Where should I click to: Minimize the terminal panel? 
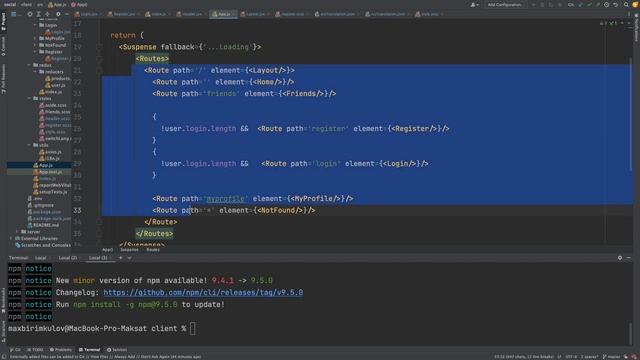(629, 258)
